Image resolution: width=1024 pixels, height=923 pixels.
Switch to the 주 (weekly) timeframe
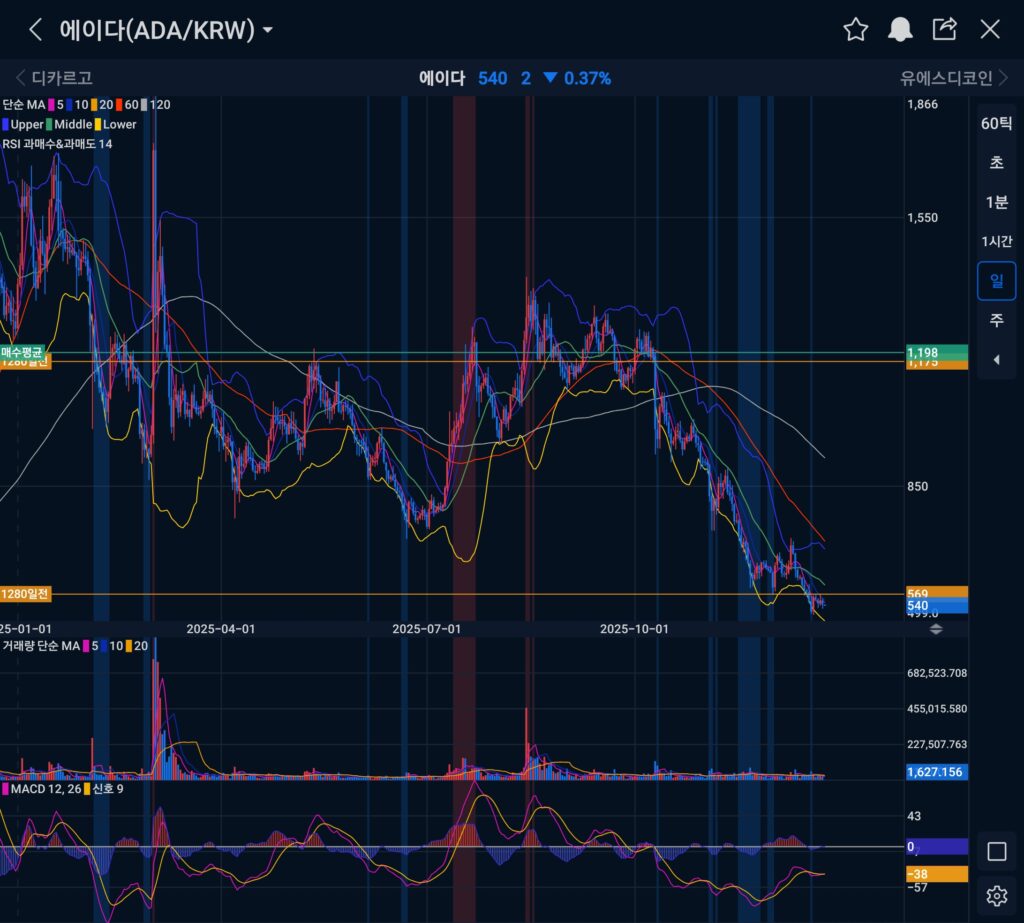(x=996, y=320)
